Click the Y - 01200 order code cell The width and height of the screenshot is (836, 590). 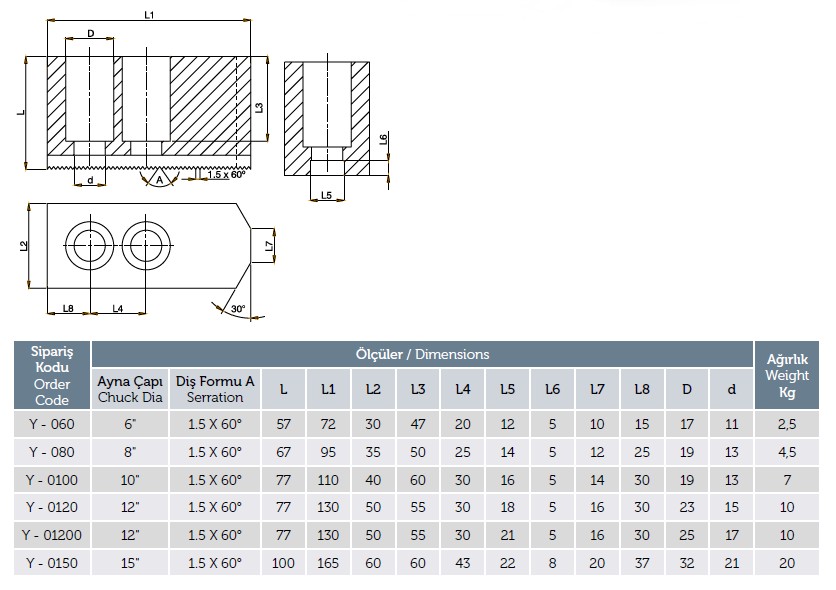(x=51, y=536)
